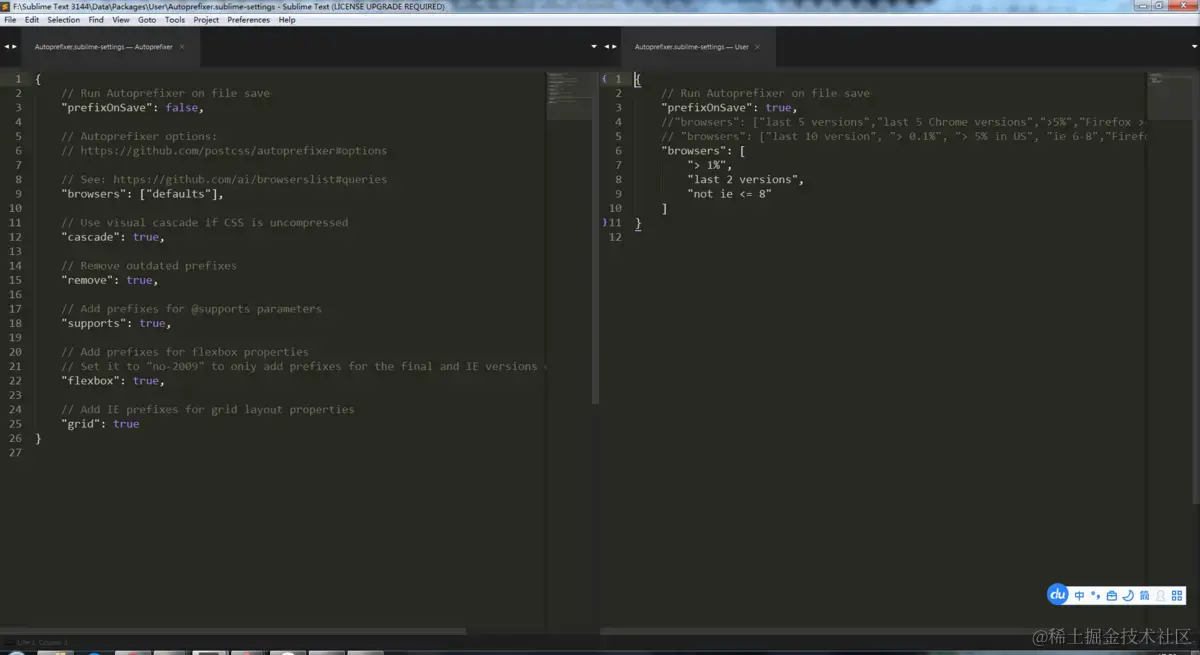Open left pane tab list dropdown
The height and width of the screenshot is (655, 1200).
[x=593, y=46]
